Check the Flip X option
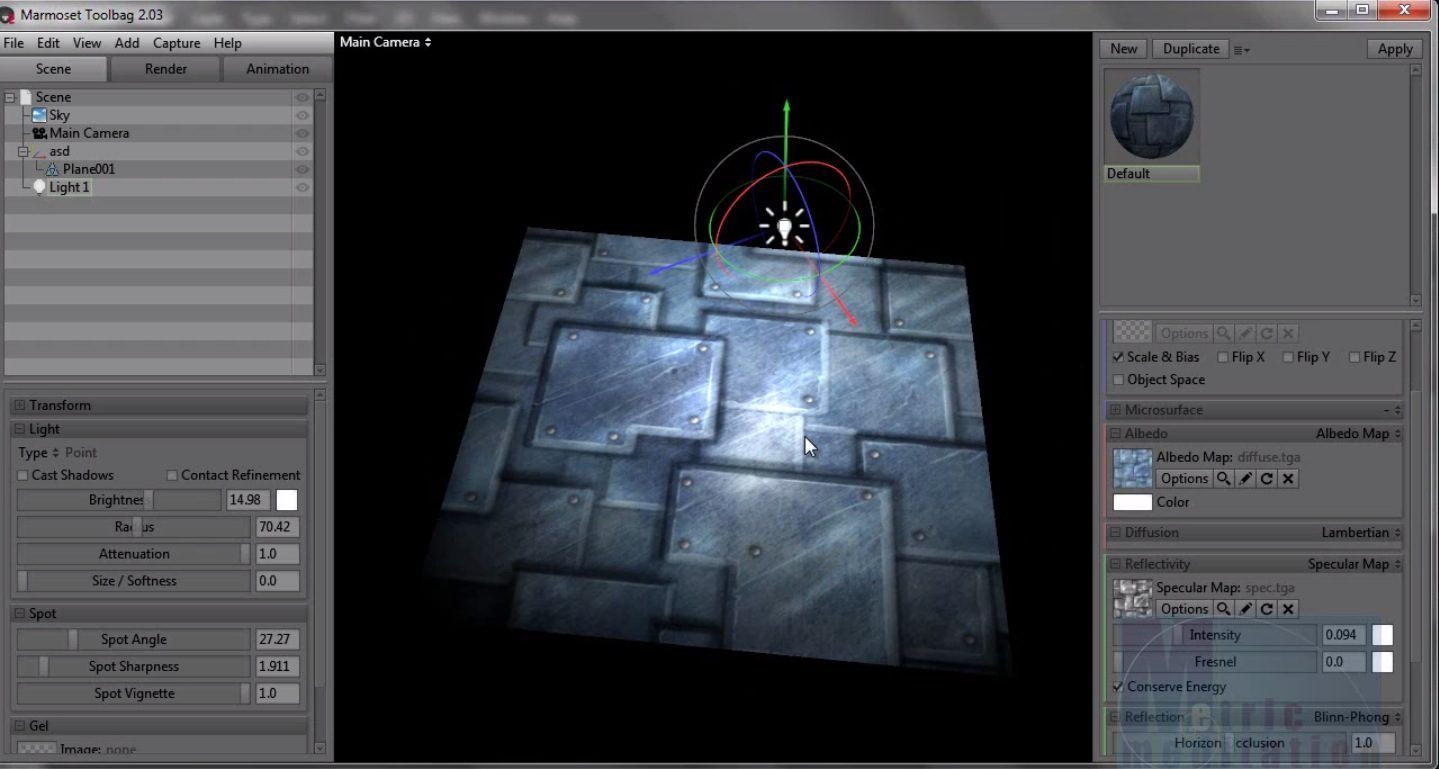This screenshot has height=769, width=1439. click(x=1222, y=357)
